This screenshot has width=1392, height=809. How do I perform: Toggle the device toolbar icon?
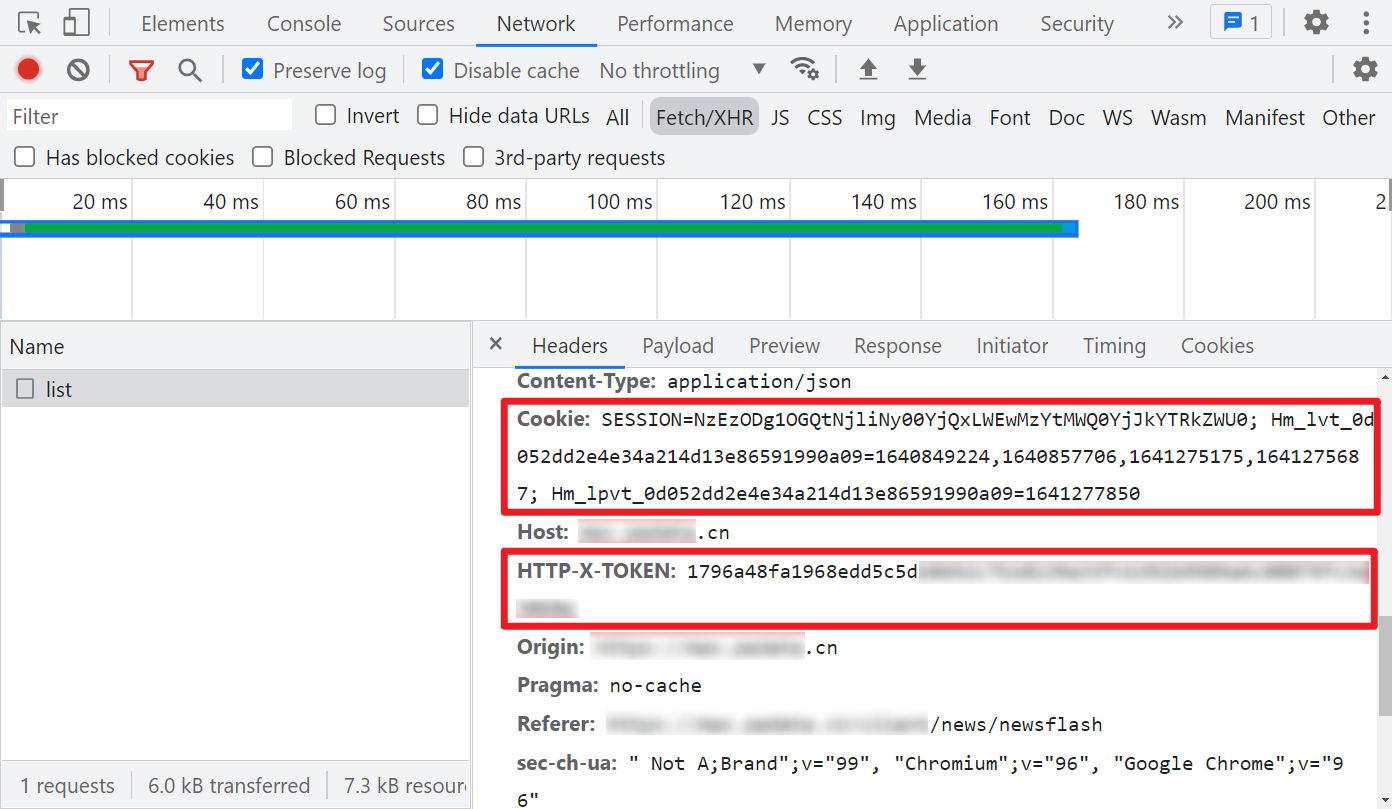(76, 23)
